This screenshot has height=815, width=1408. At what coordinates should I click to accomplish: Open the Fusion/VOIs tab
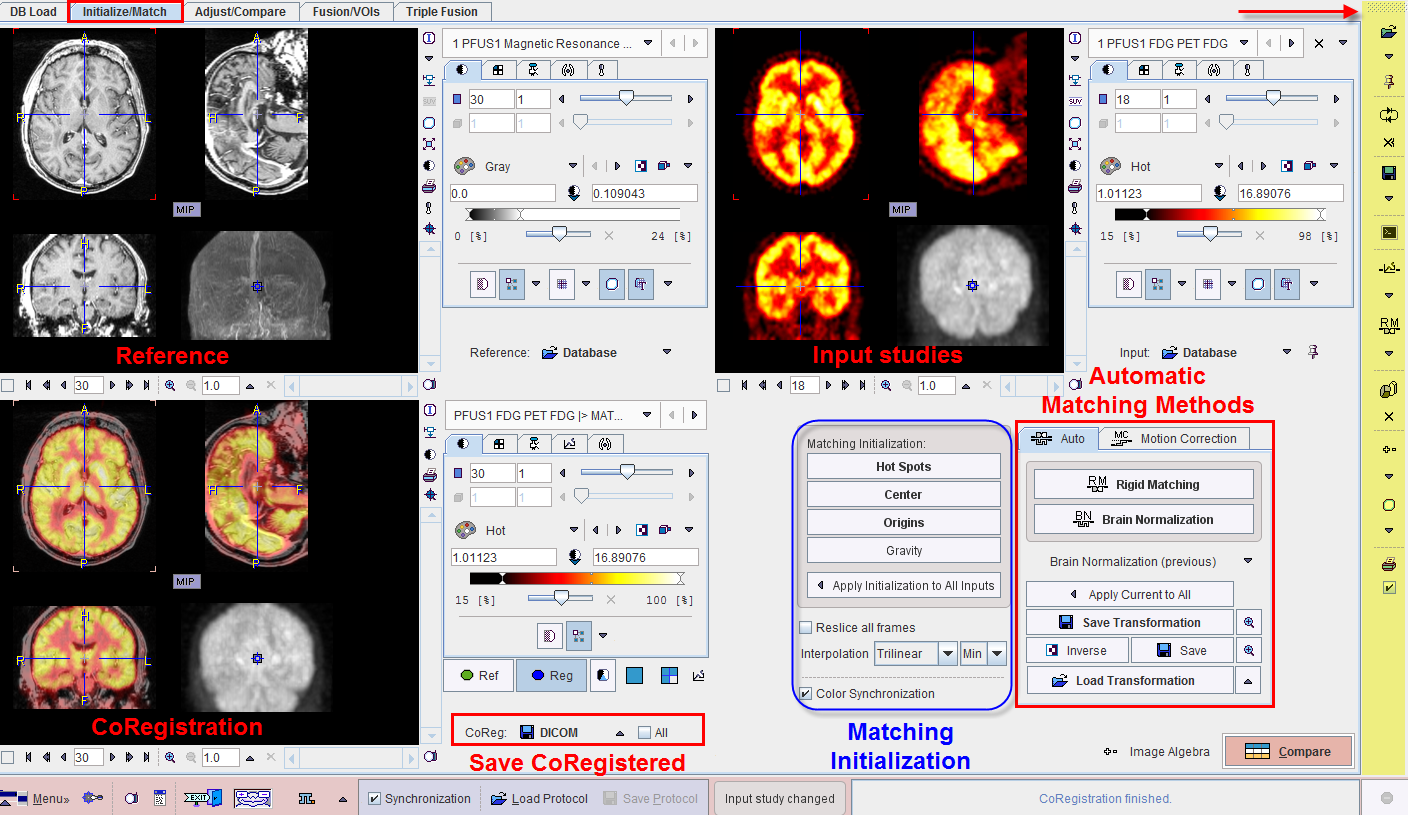pyautogui.click(x=344, y=12)
